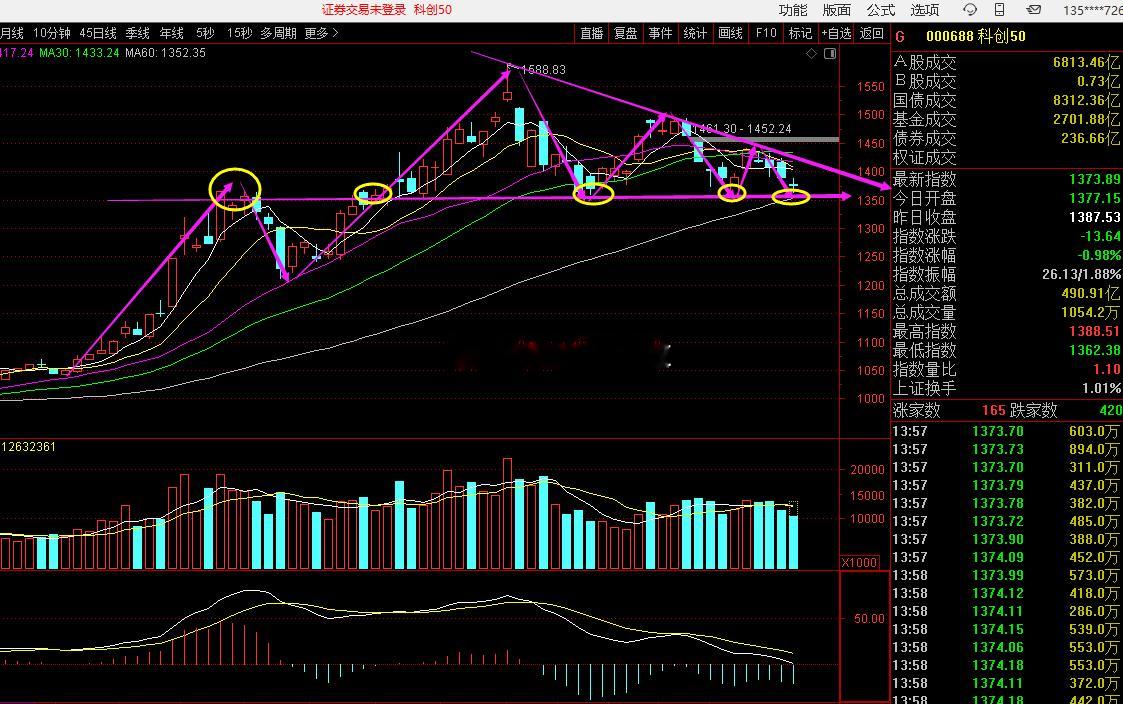Screen dimensions: 1123x704
Task: Click the 基金成交 row
Action: pyautogui.click(x=1006, y=120)
